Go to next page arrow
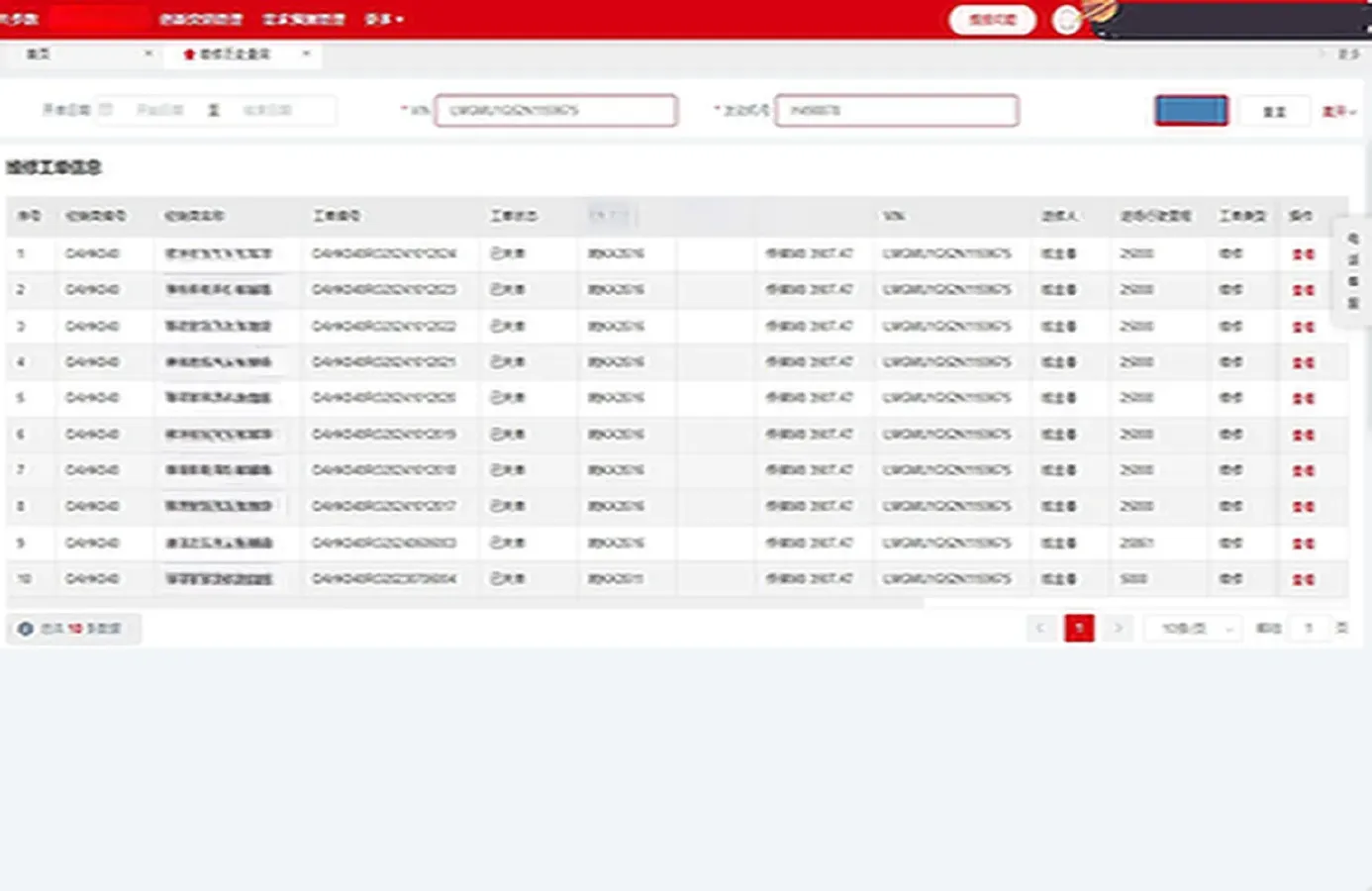1372x891 pixels. pyautogui.click(x=1118, y=628)
